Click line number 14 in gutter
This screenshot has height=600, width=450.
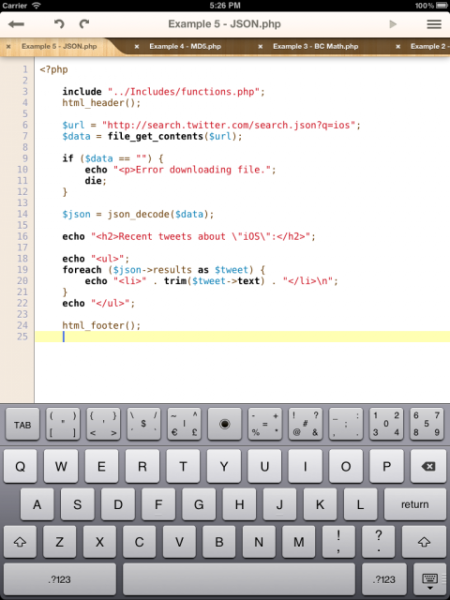tap(23, 214)
